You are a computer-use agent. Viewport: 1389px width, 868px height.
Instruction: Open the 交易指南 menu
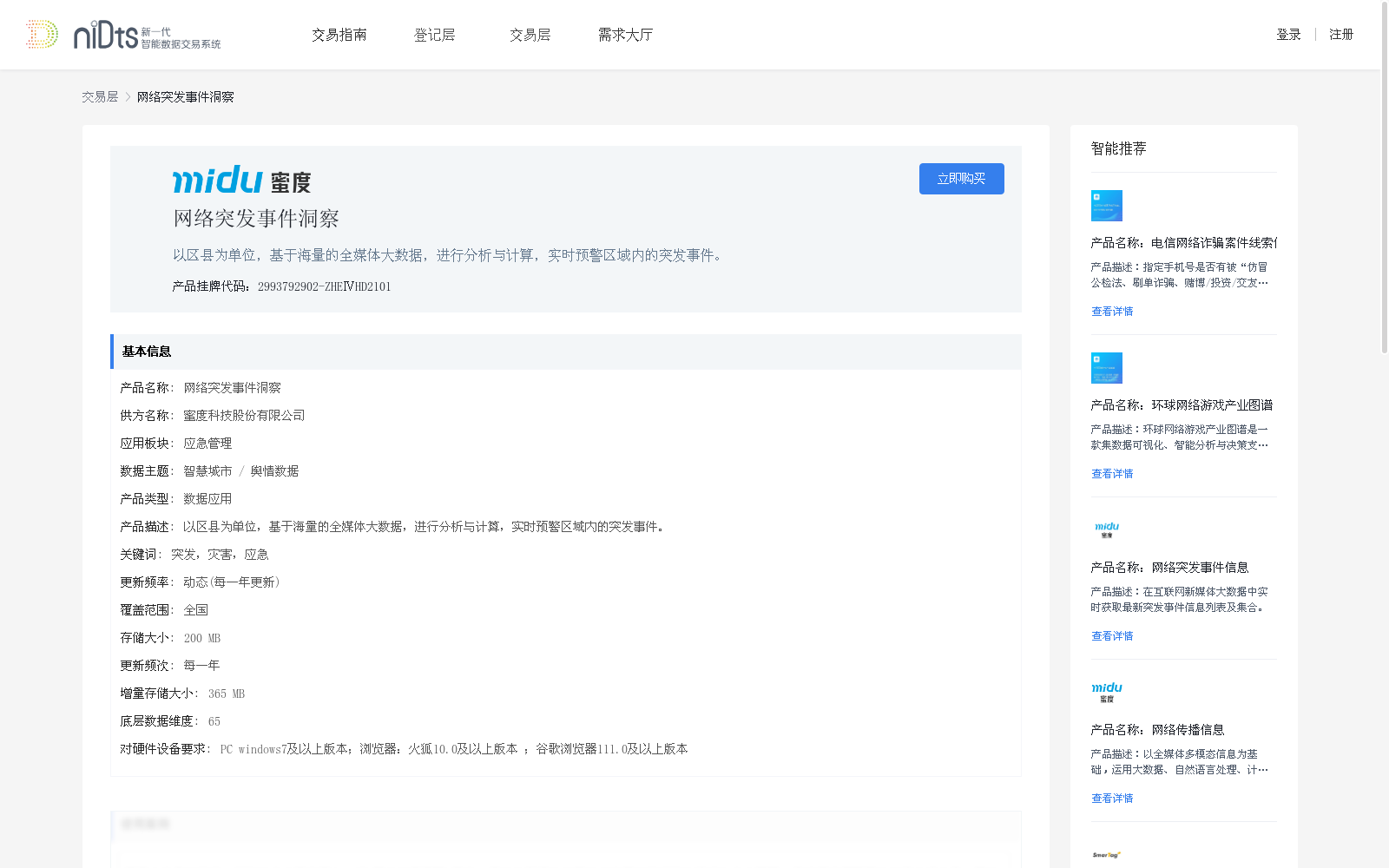pyautogui.click(x=339, y=35)
